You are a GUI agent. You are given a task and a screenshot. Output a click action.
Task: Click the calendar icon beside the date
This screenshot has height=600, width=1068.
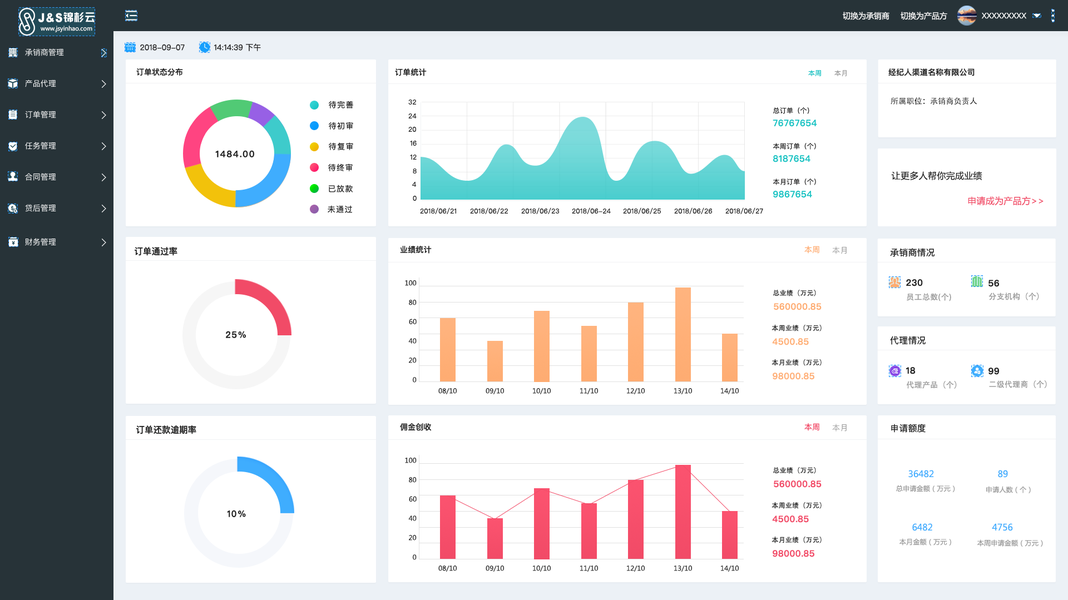tap(130, 47)
